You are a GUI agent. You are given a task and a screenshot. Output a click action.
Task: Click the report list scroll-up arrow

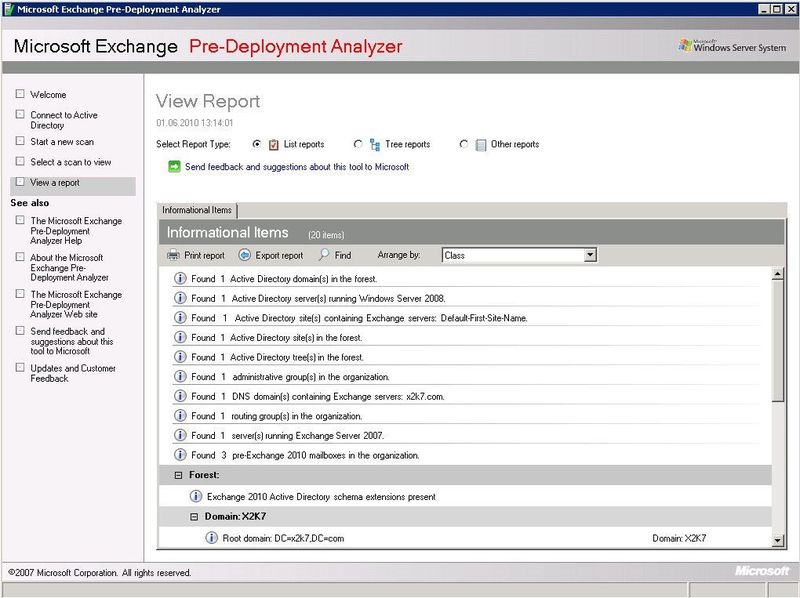pos(778,274)
